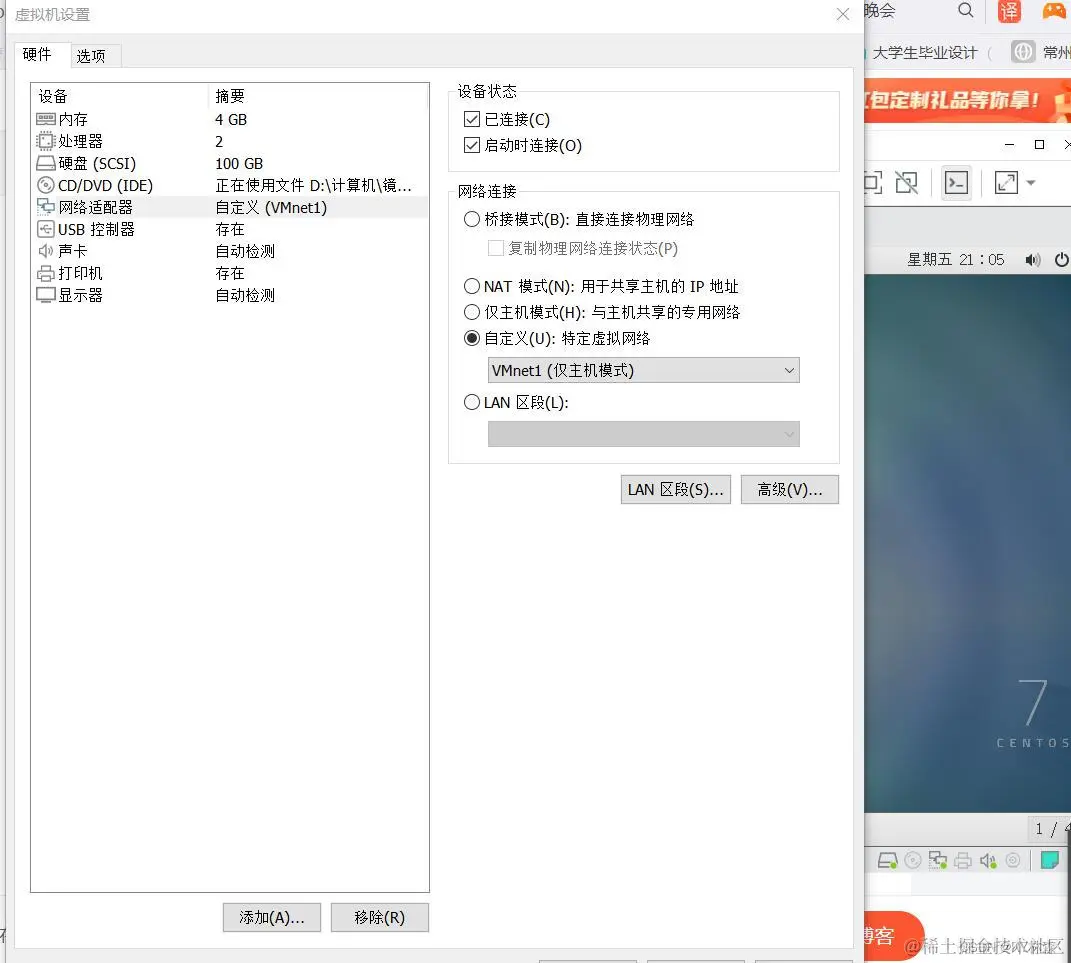This screenshot has height=963, width=1071.
Task: Select the 声卡 sound card icon
Action: pos(46,251)
